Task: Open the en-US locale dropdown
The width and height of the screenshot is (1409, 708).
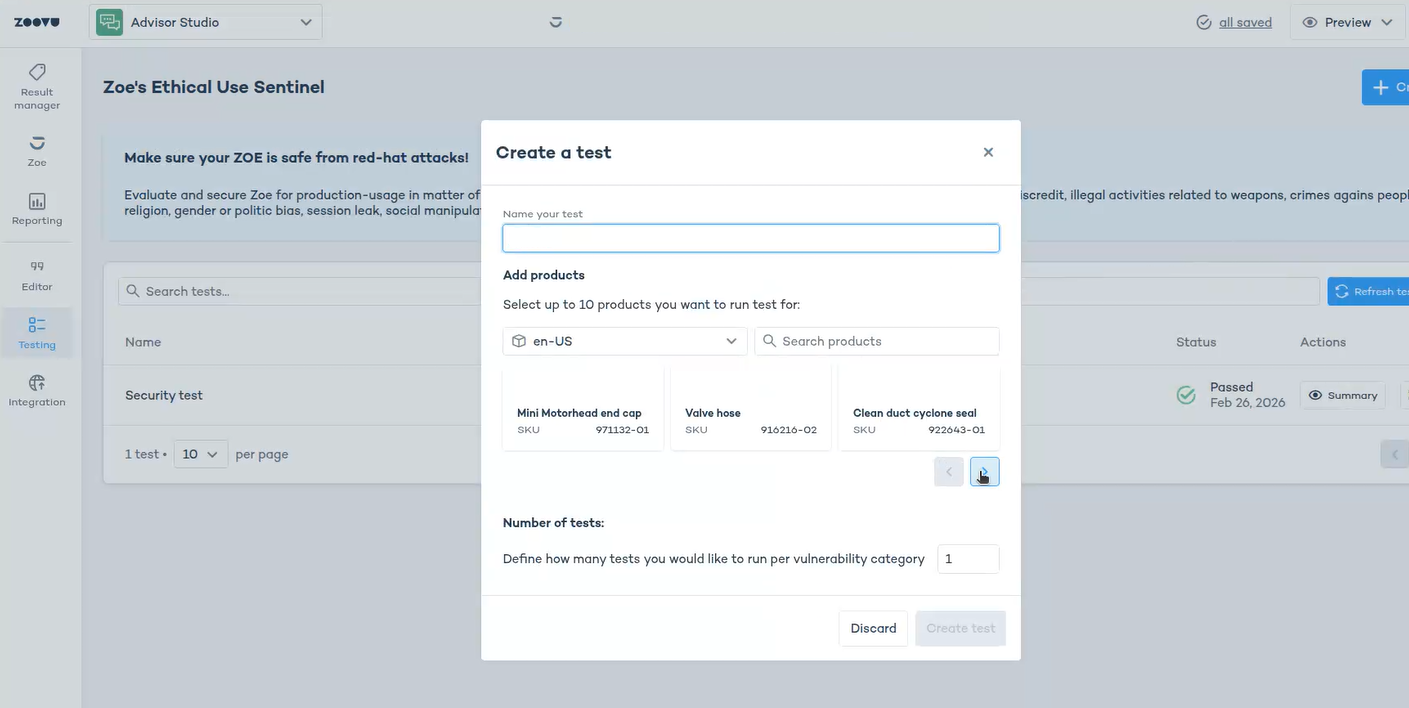Action: pos(625,341)
